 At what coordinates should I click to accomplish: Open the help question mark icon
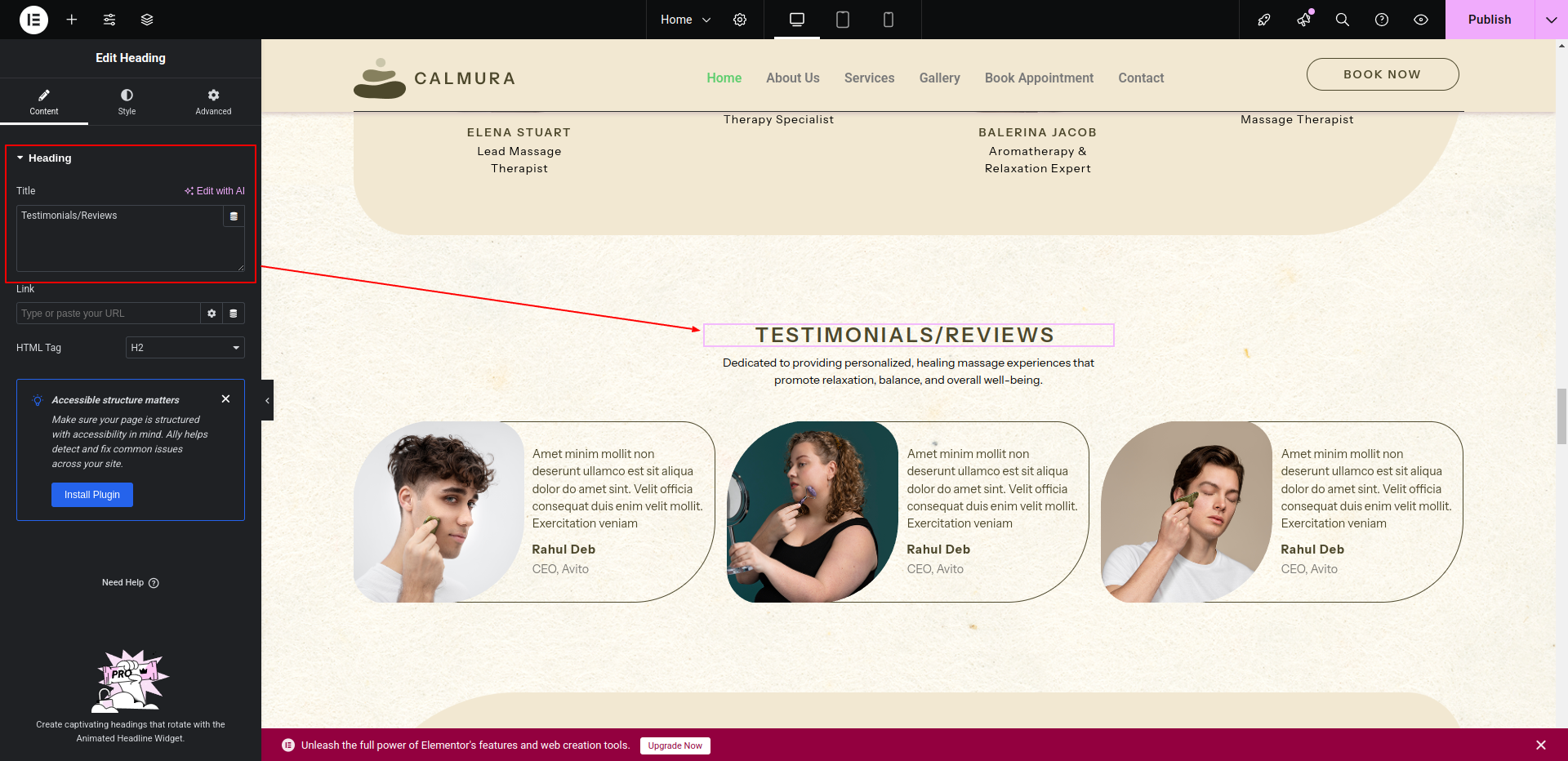pos(1382,20)
